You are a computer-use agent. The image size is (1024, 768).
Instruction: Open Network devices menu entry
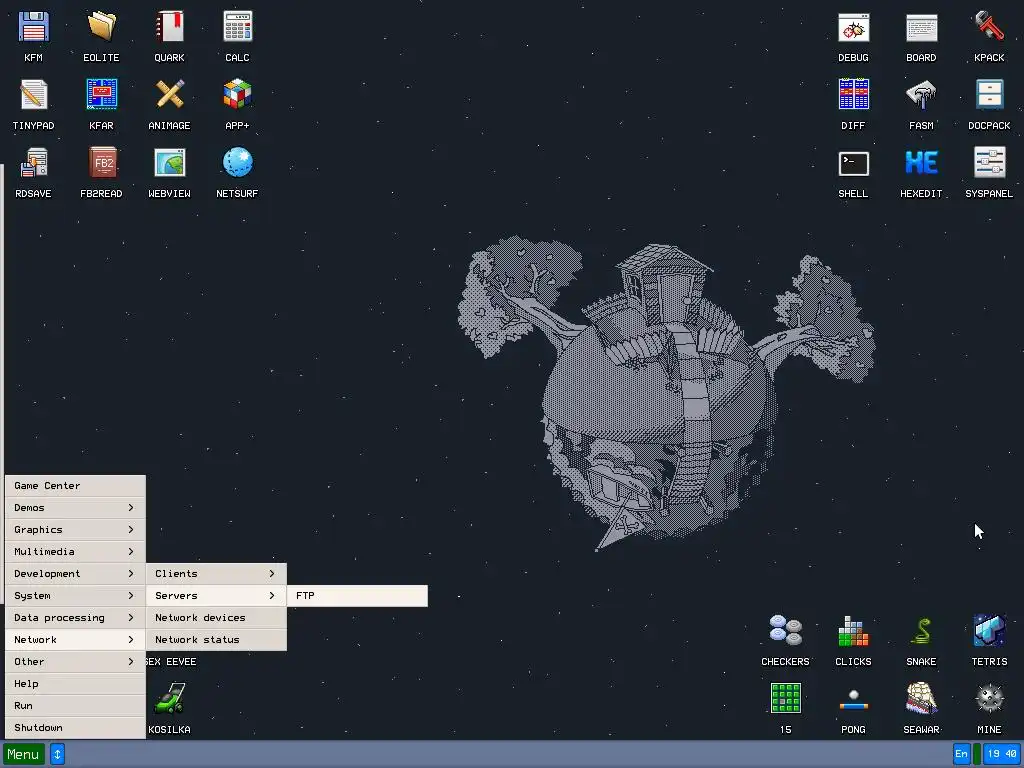(x=216, y=618)
